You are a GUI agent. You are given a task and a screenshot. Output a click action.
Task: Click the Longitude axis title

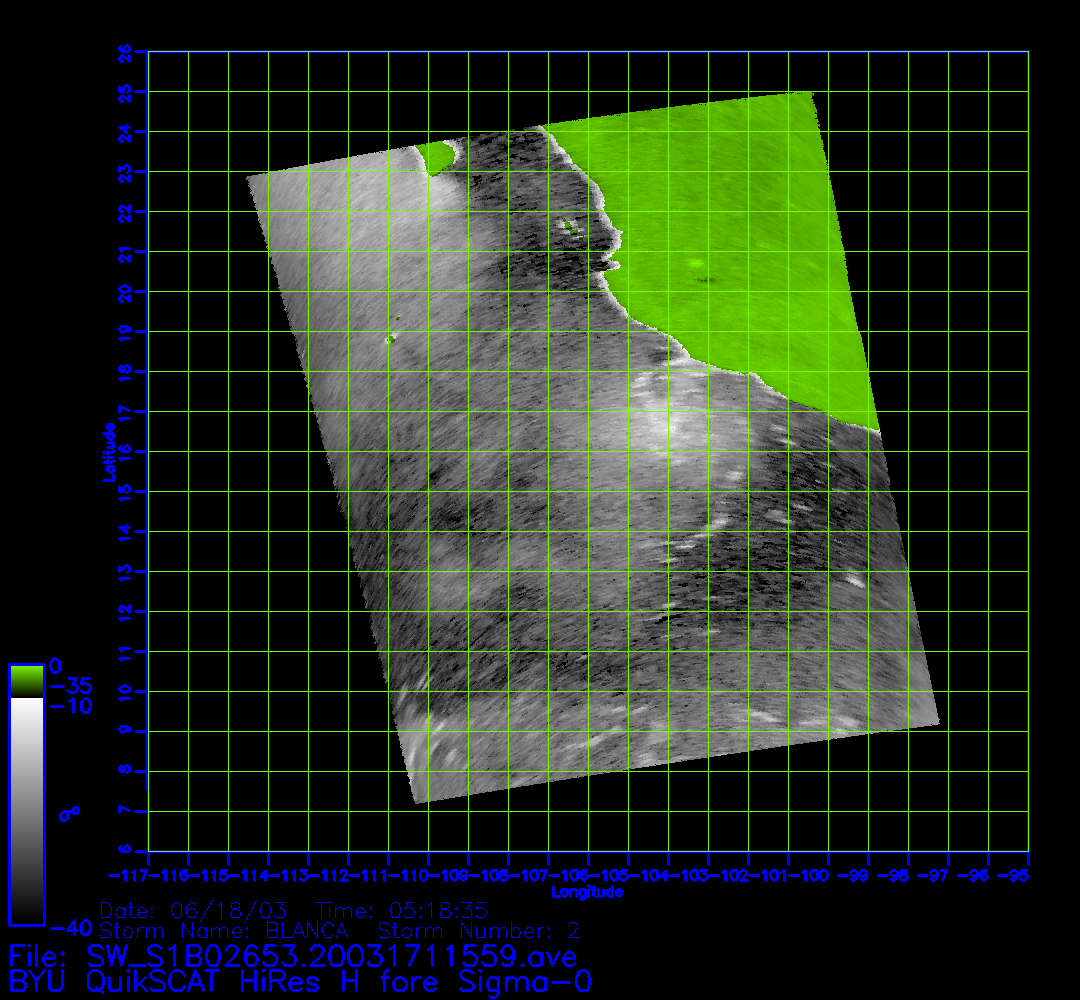tap(587, 891)
